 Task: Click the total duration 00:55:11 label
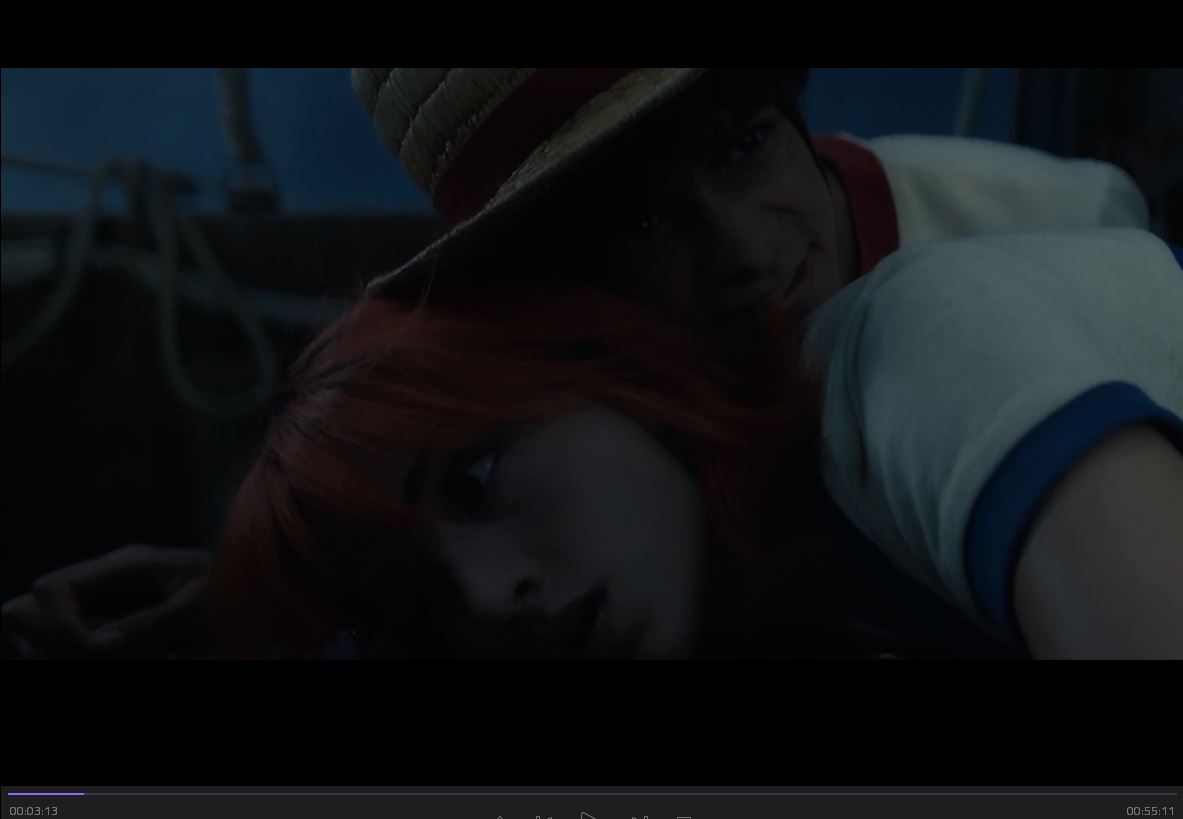1150,811
